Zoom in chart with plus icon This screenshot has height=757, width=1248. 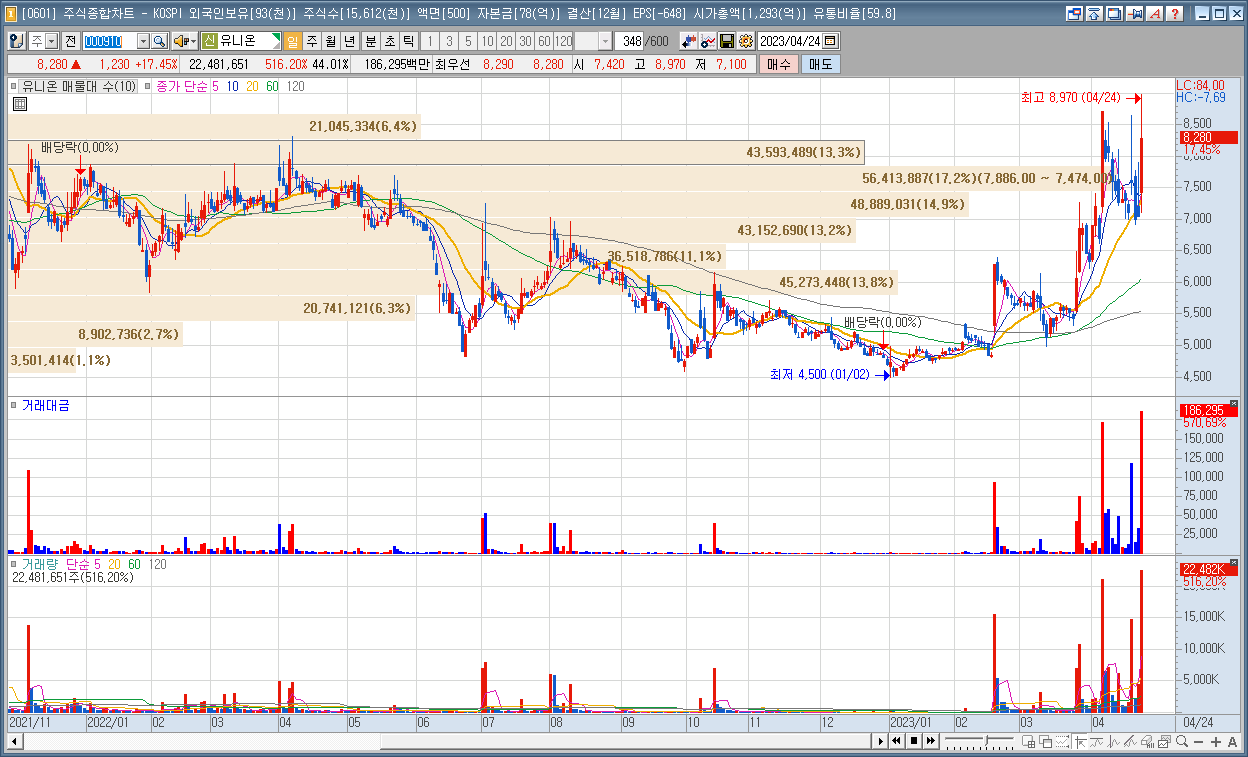pyautogui.click(x=1215, y=741)
